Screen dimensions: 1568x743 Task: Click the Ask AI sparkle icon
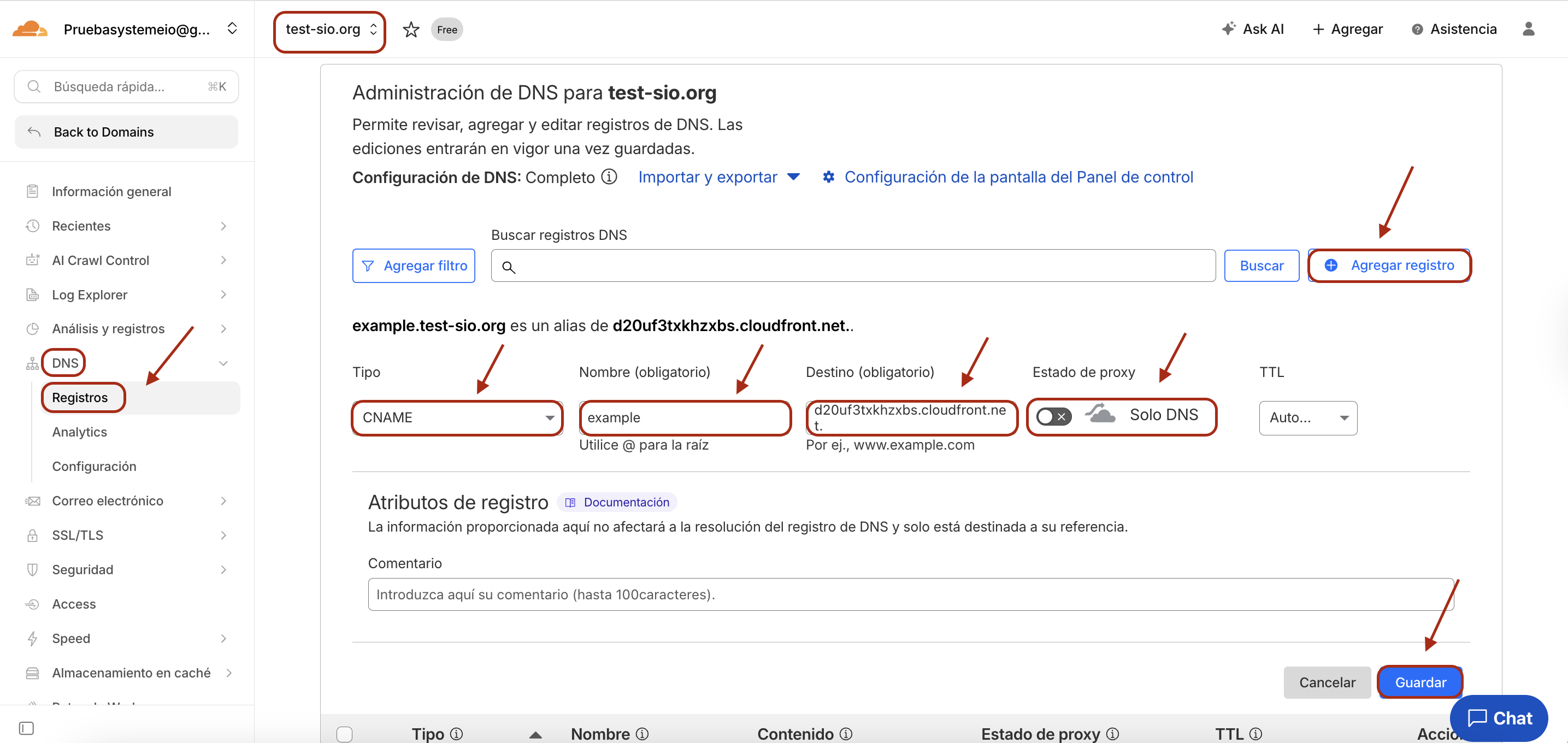click(1228, 28)
